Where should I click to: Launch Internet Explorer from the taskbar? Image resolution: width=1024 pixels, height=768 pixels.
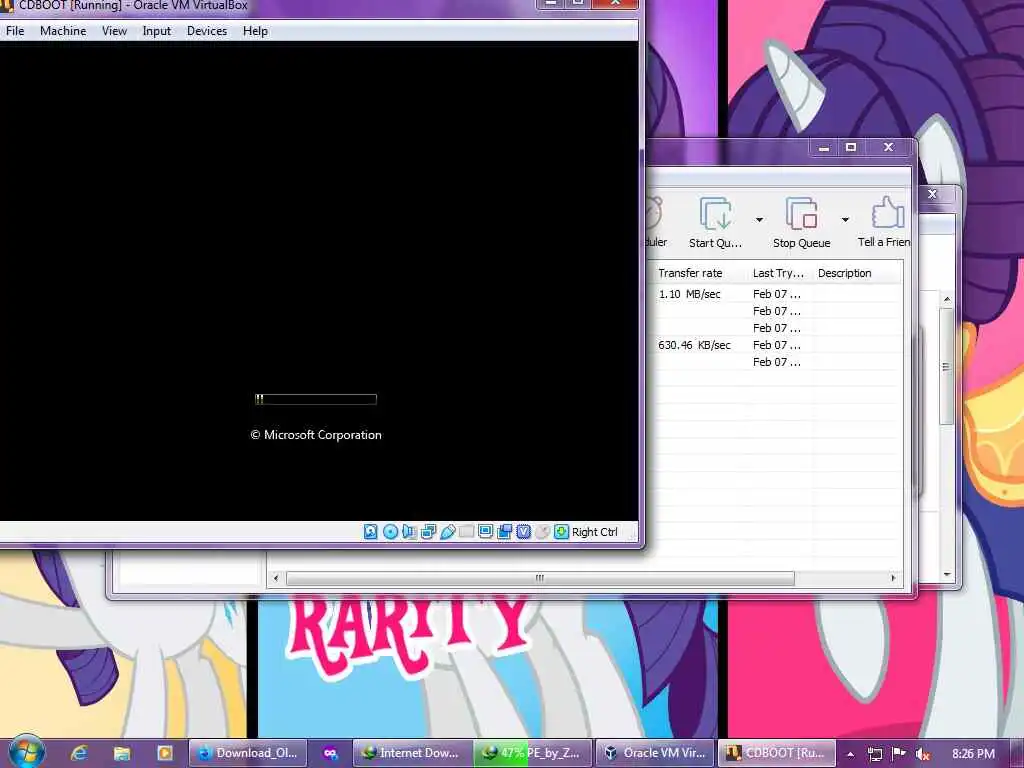79,753
